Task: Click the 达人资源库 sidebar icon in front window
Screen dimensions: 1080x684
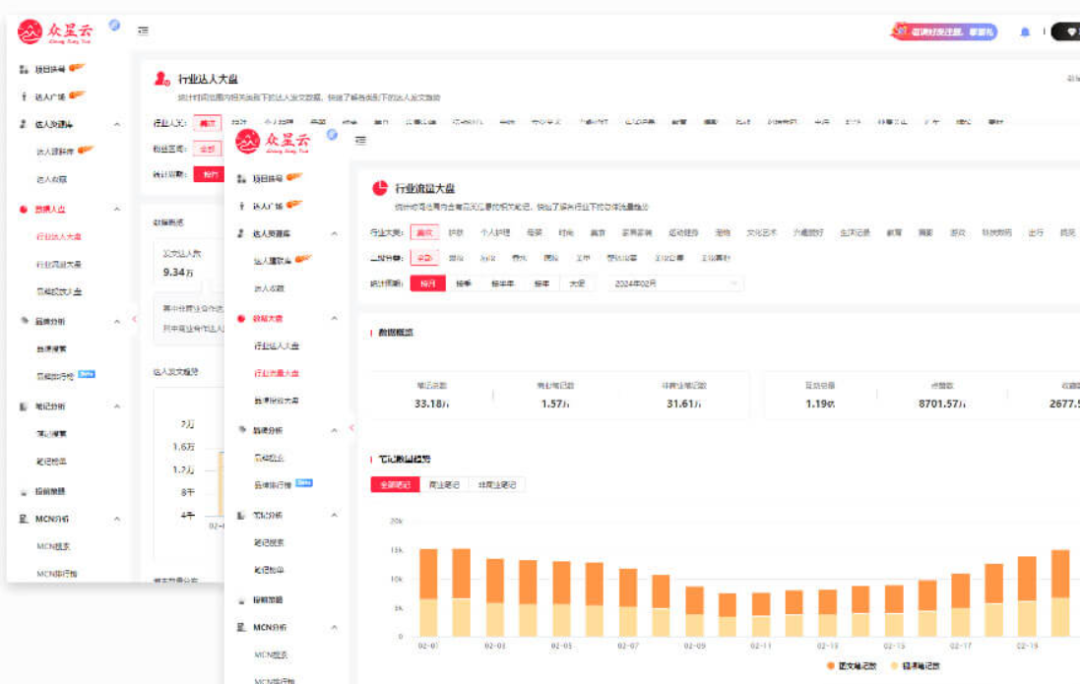Action: click(241, 234)
